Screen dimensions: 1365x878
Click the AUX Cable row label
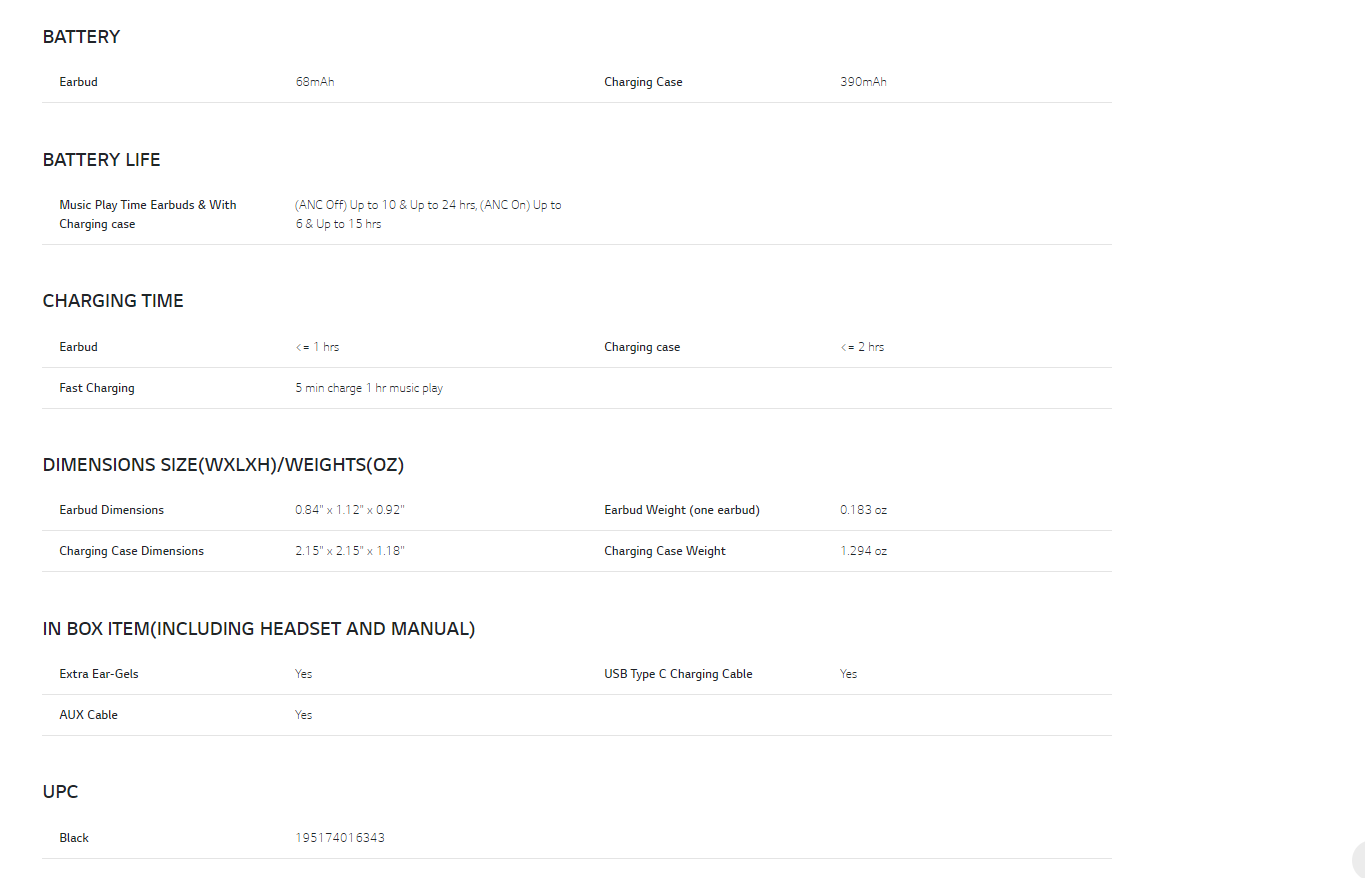88,715
